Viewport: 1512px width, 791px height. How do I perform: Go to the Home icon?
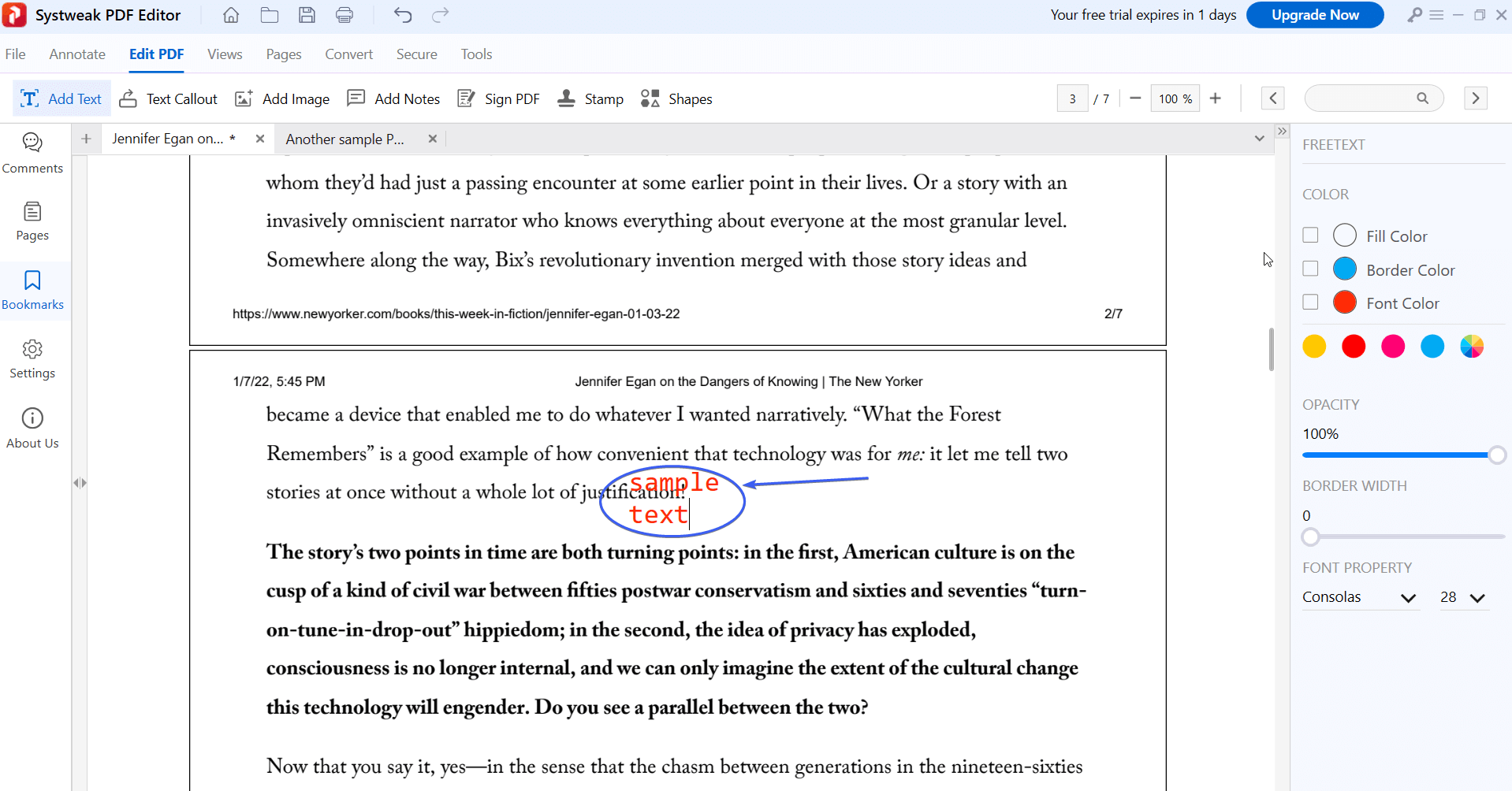231,15
